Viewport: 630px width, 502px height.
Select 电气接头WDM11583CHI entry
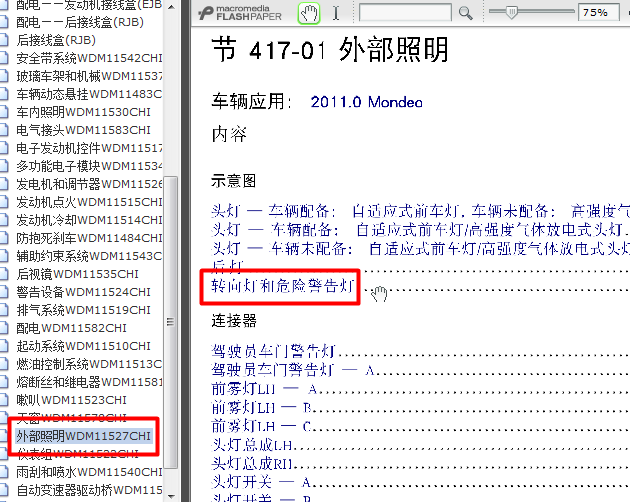pyautogui.click(x=83, y=130)
